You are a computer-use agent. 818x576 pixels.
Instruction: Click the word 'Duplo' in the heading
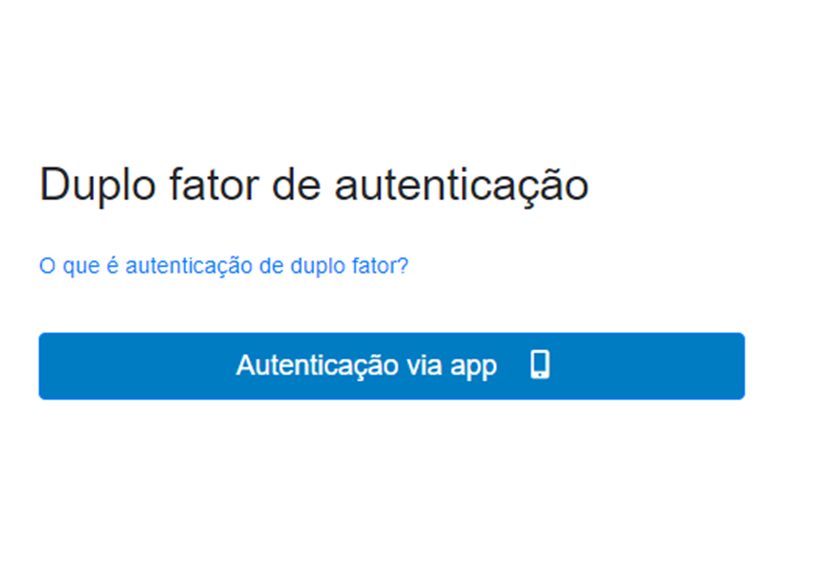click(98, 185)
